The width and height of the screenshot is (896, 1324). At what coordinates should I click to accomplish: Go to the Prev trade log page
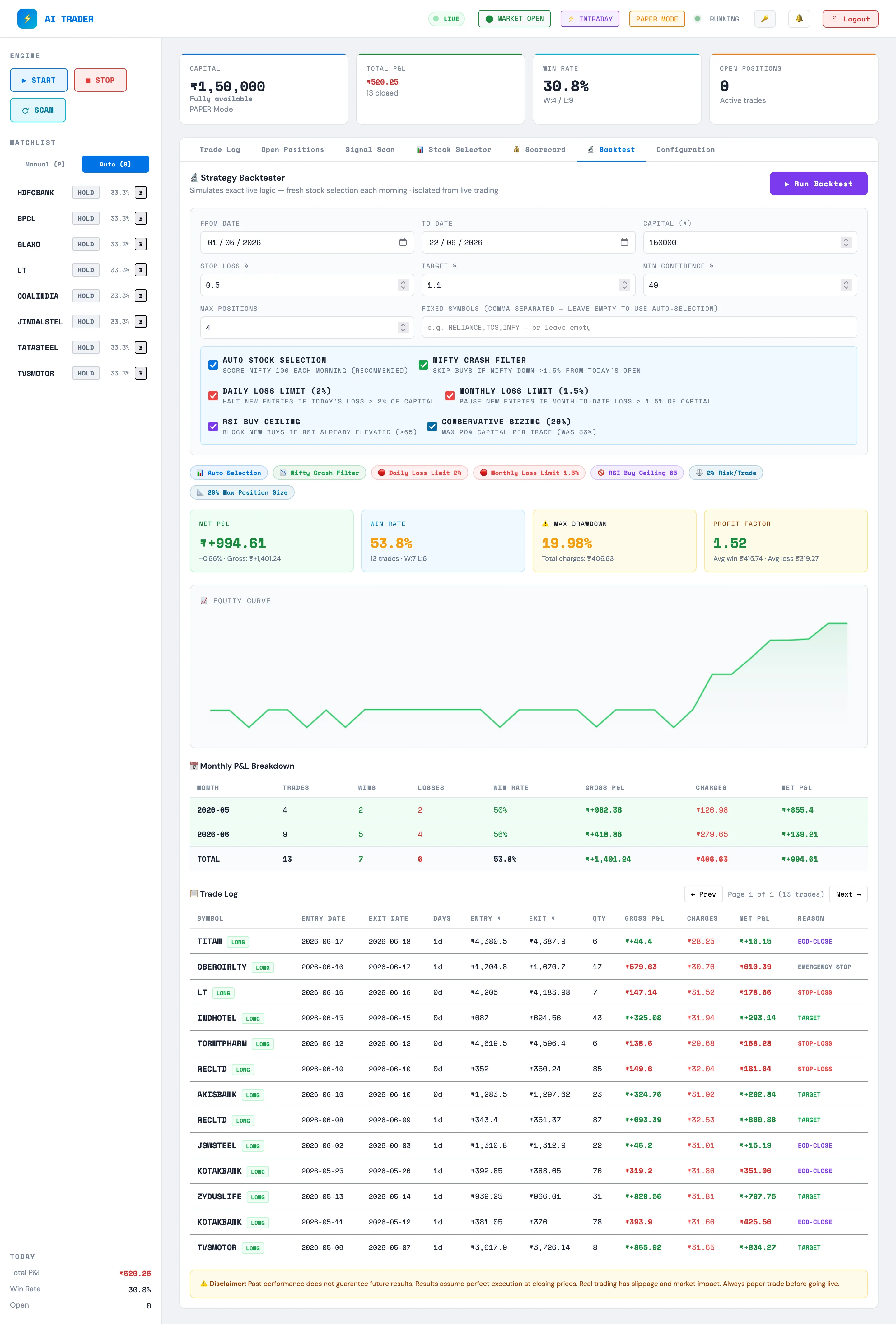coord(703,894)
